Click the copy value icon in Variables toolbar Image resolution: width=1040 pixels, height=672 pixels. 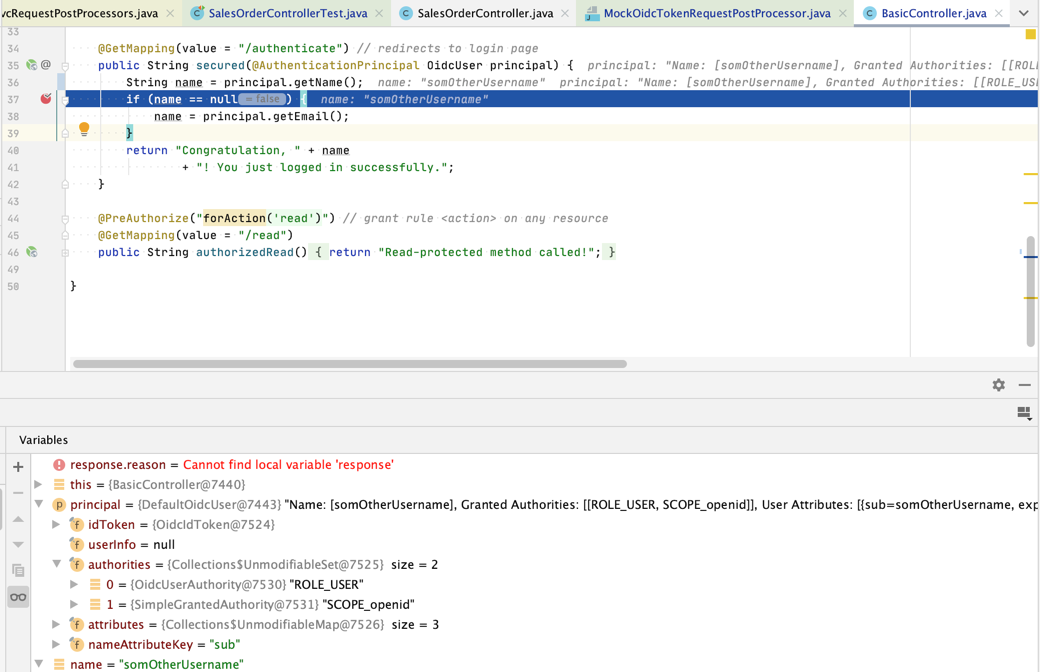(x=18, y=569)
